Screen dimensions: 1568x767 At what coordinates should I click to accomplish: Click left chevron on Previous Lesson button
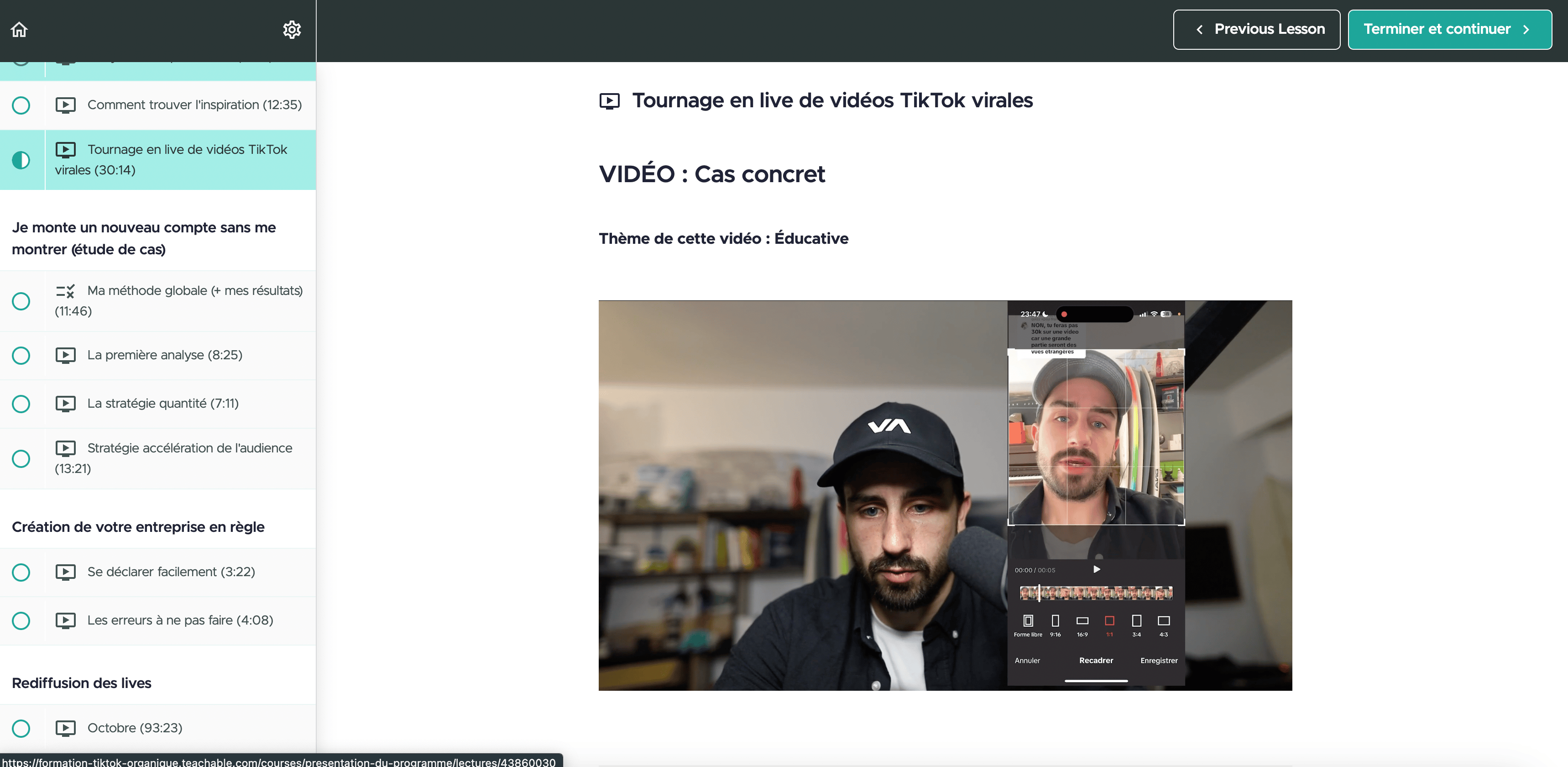(1199, 29)
